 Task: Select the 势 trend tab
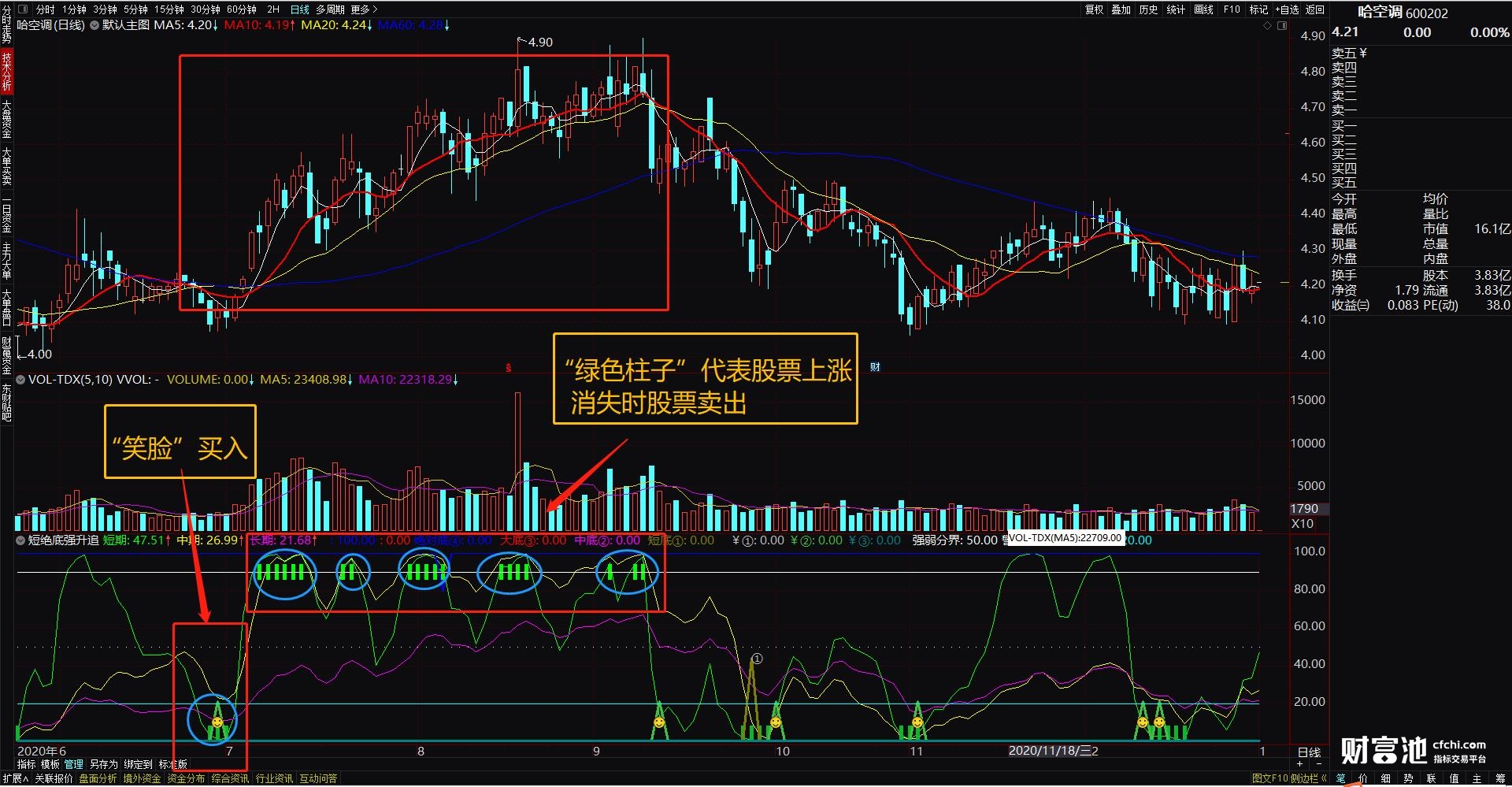point(1408,778)
